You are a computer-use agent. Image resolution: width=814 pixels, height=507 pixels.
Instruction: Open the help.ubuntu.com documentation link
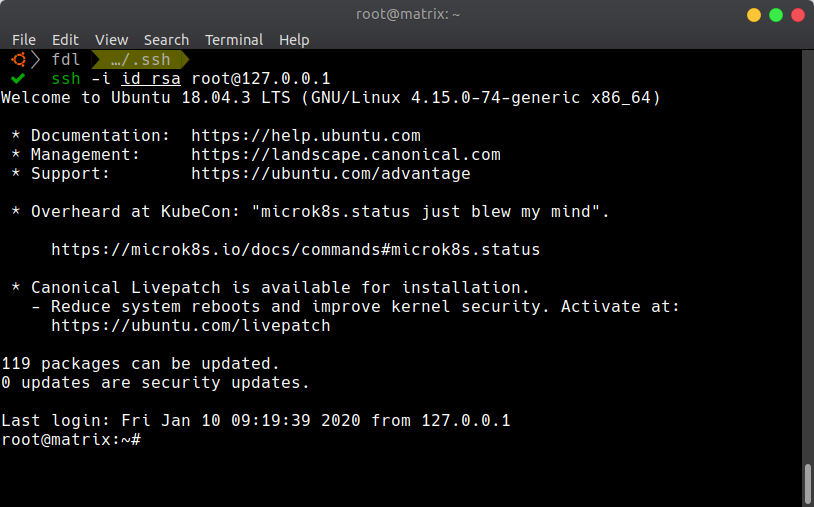(x=306, y=135)
